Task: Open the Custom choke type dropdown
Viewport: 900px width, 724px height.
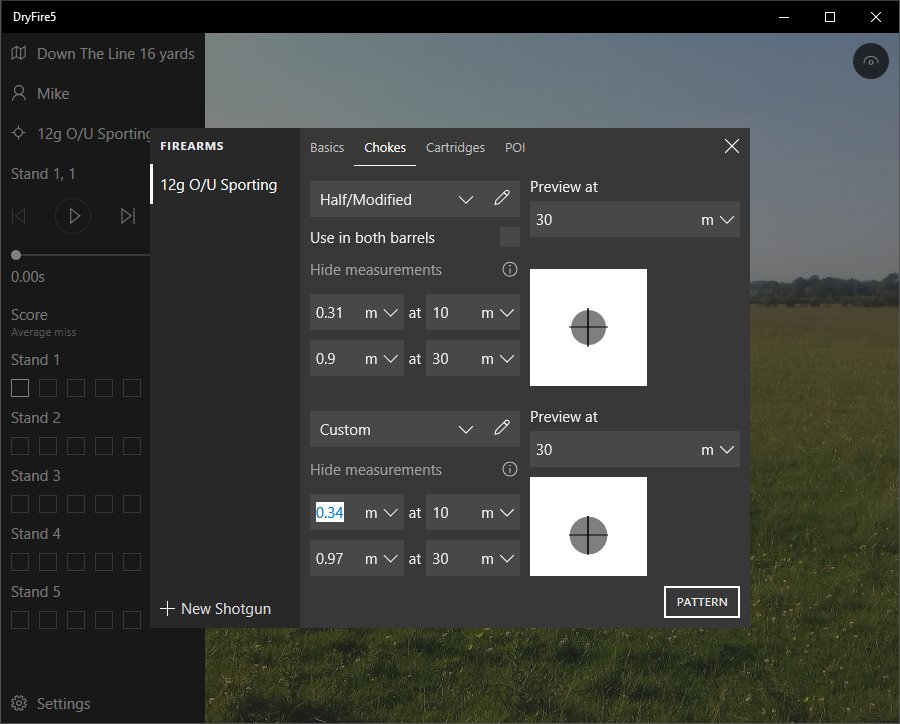Action: pos(465,430)
